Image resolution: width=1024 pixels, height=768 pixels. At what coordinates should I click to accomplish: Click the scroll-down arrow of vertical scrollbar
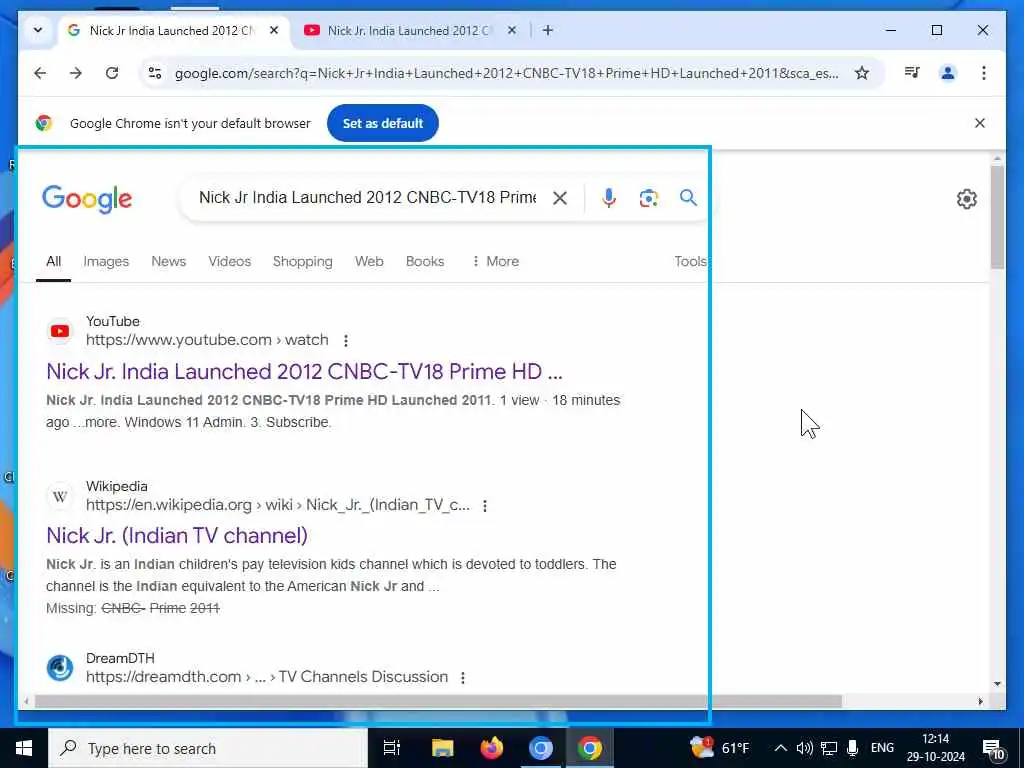[x=997, y=683]
